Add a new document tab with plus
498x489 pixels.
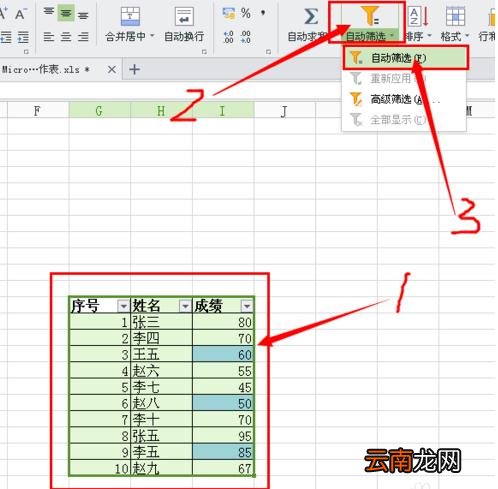[x=134, y=69]
